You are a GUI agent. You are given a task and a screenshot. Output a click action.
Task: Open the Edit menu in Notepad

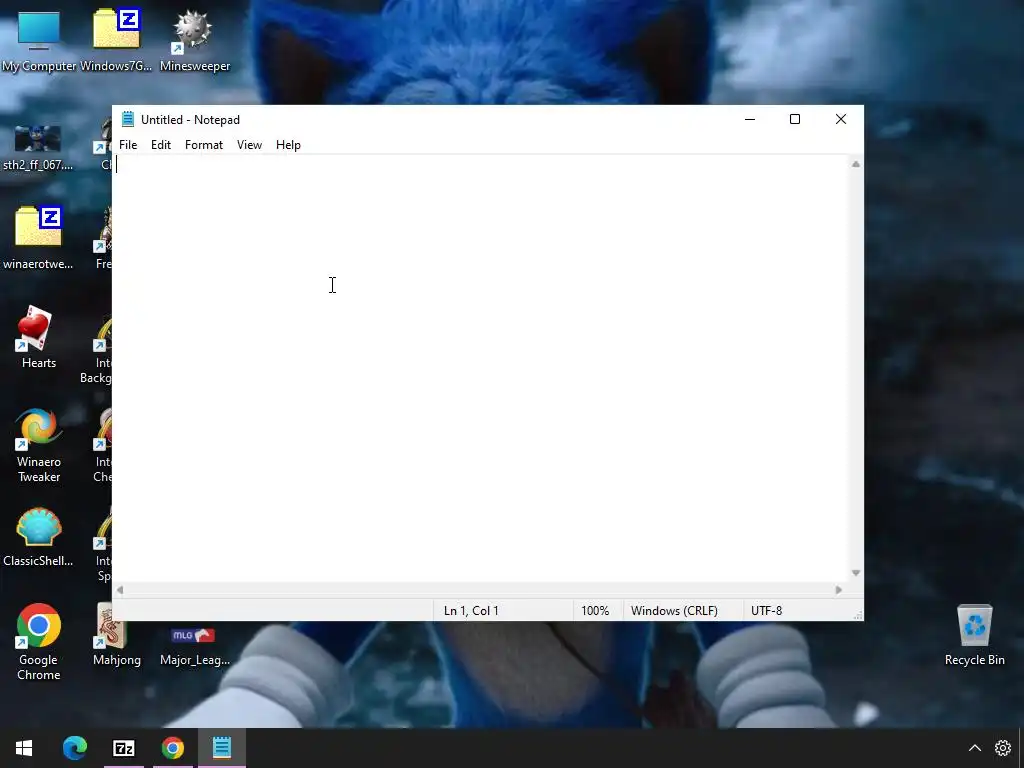click(x=161, y=145)
